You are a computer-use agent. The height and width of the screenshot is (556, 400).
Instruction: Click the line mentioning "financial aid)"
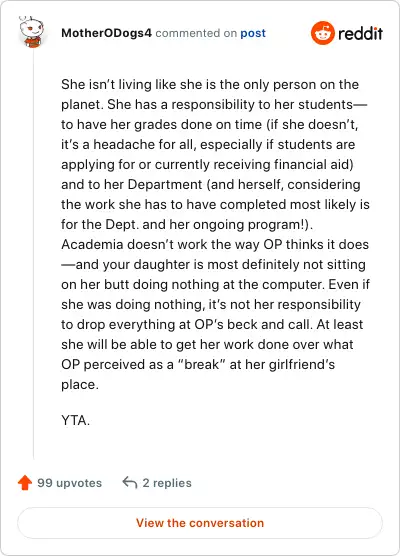(207, 165)
